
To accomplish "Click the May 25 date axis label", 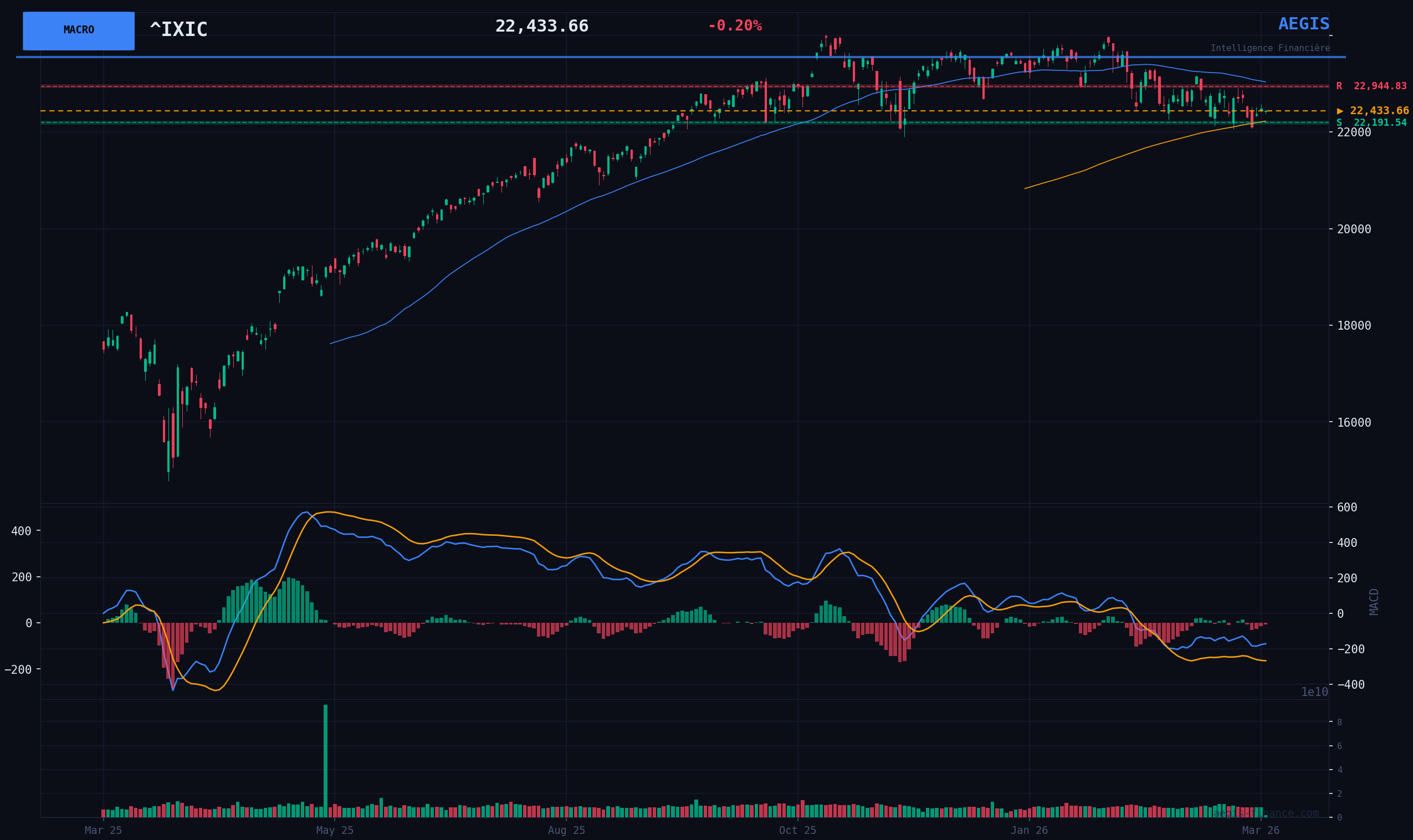I will click(x=335, y=831).
